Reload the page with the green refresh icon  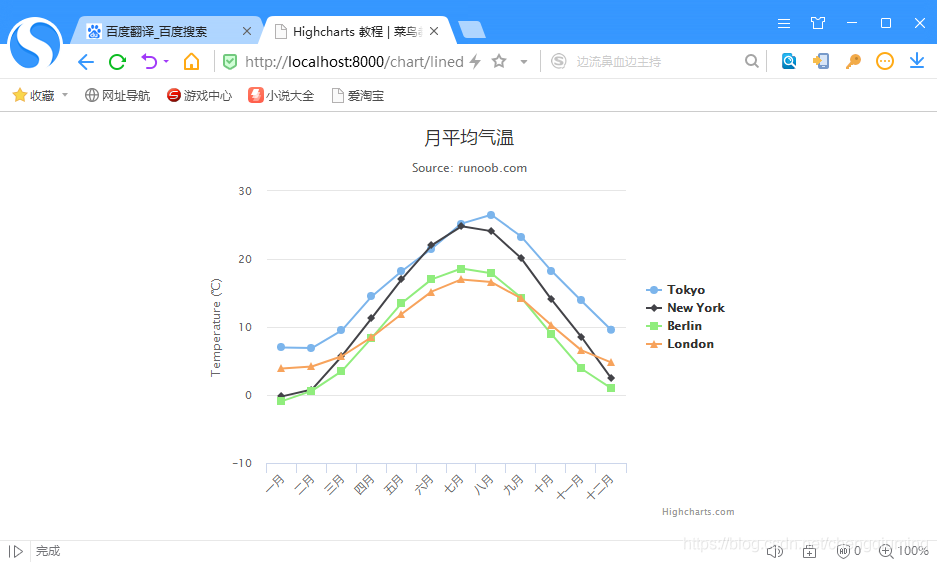point(117,62)
